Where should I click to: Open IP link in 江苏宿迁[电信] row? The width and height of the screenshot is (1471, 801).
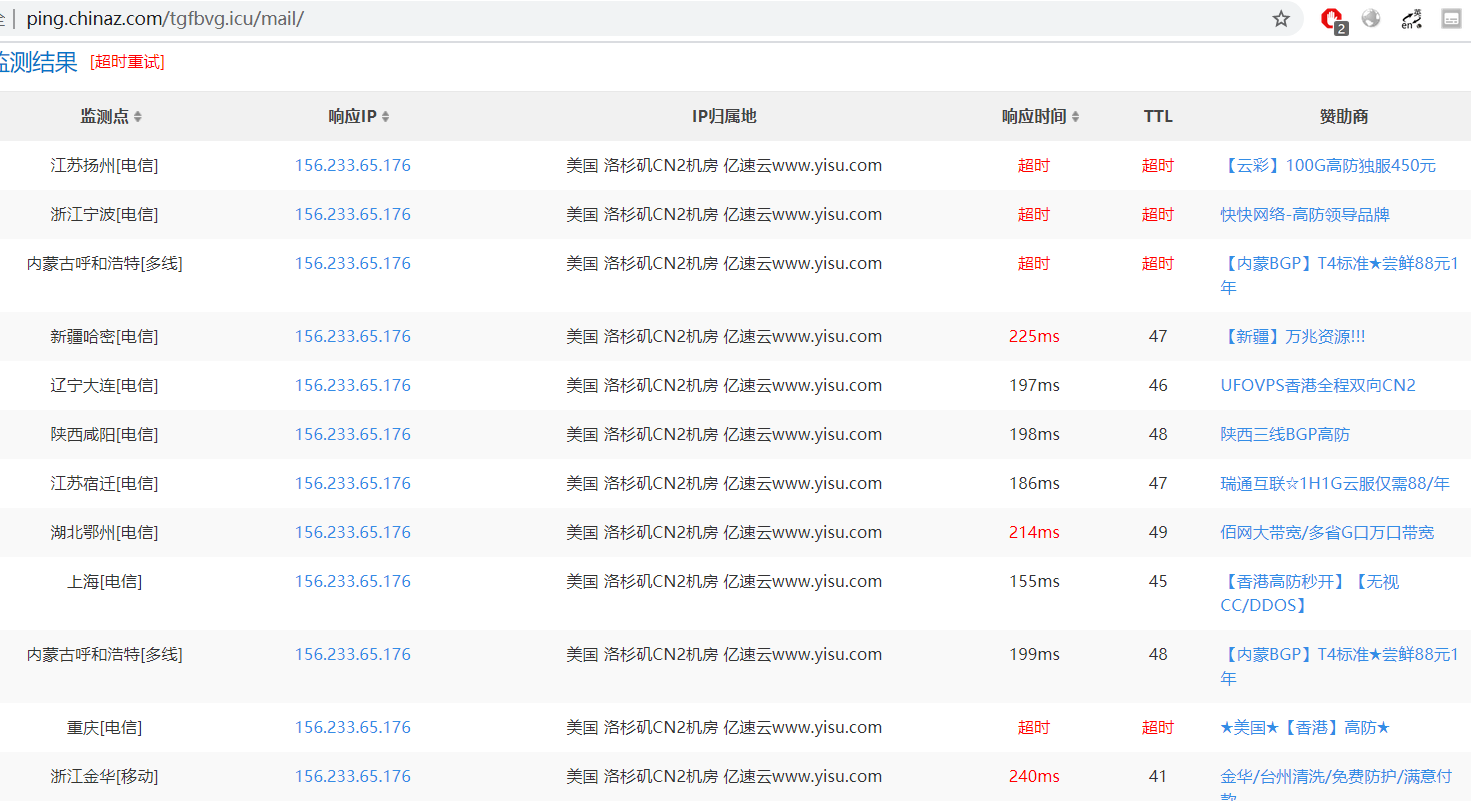352,484
